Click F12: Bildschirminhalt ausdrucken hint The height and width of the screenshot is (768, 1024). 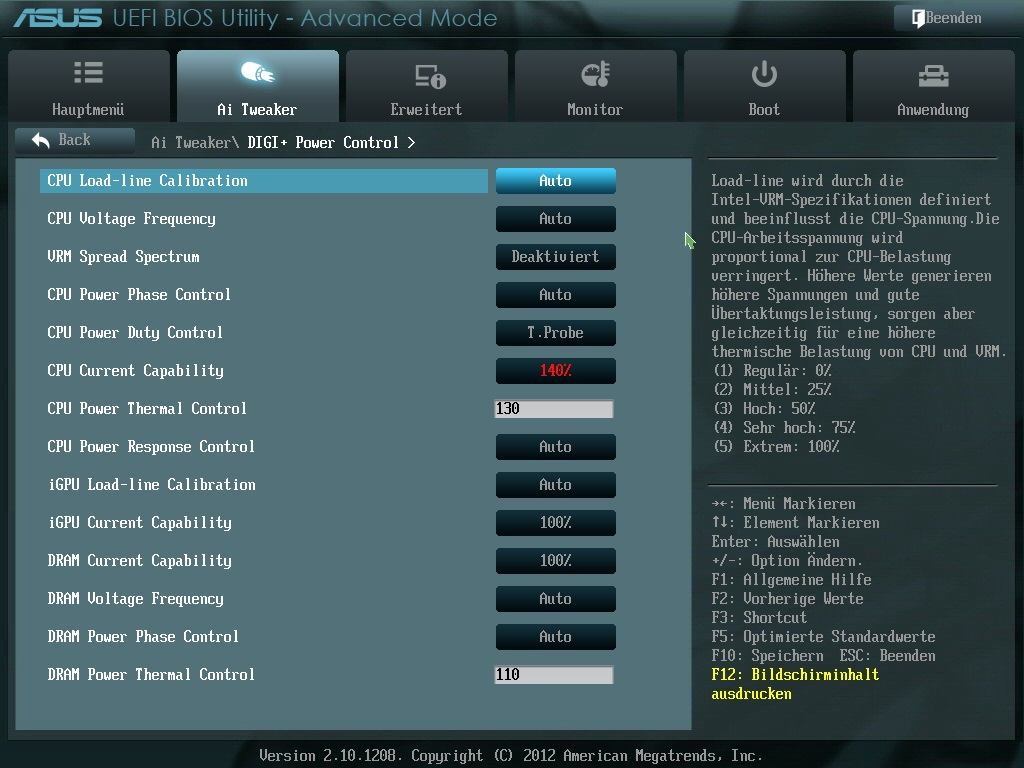pyautogui.click(x=795, y=684)
